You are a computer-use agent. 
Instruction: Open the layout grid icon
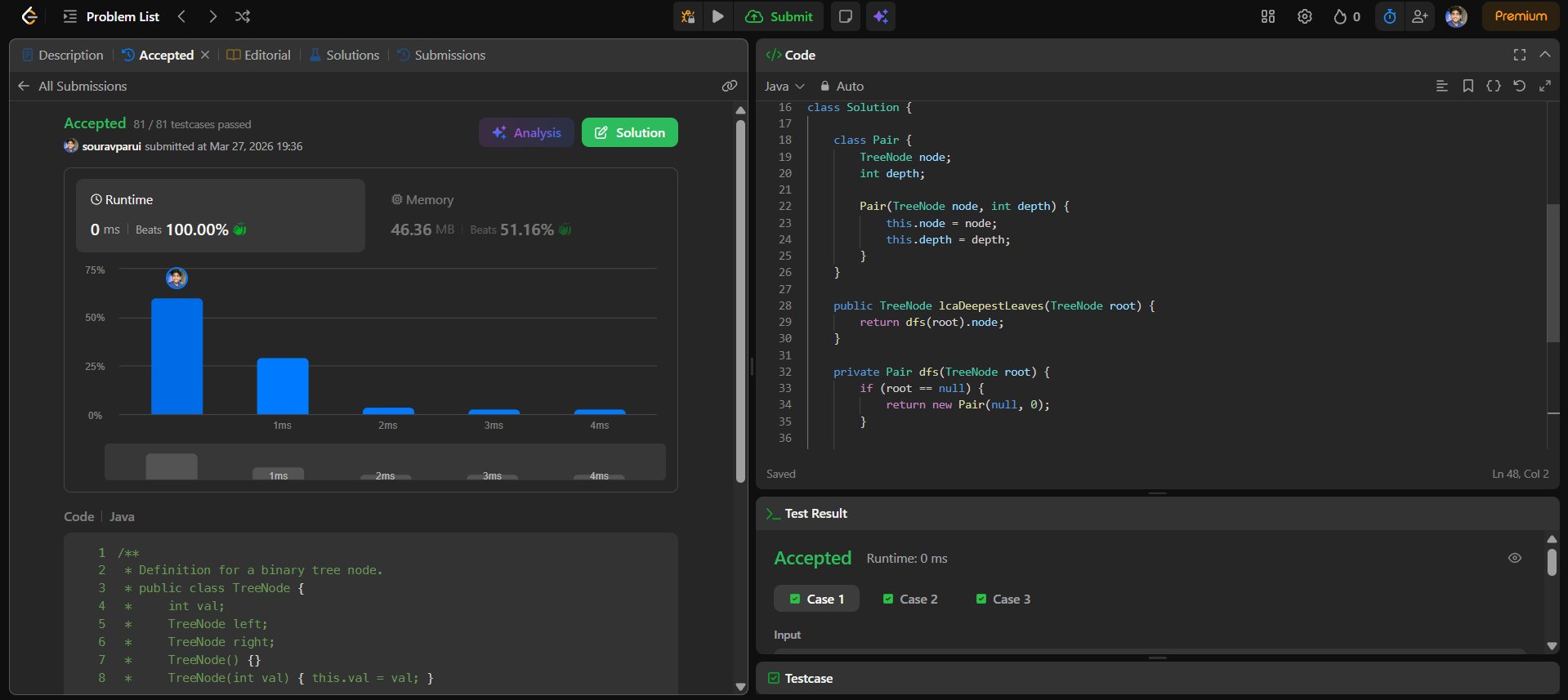1267,16
